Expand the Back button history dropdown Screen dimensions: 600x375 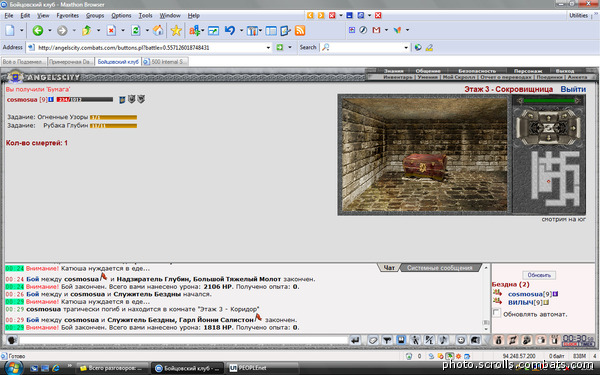point(49,30)
